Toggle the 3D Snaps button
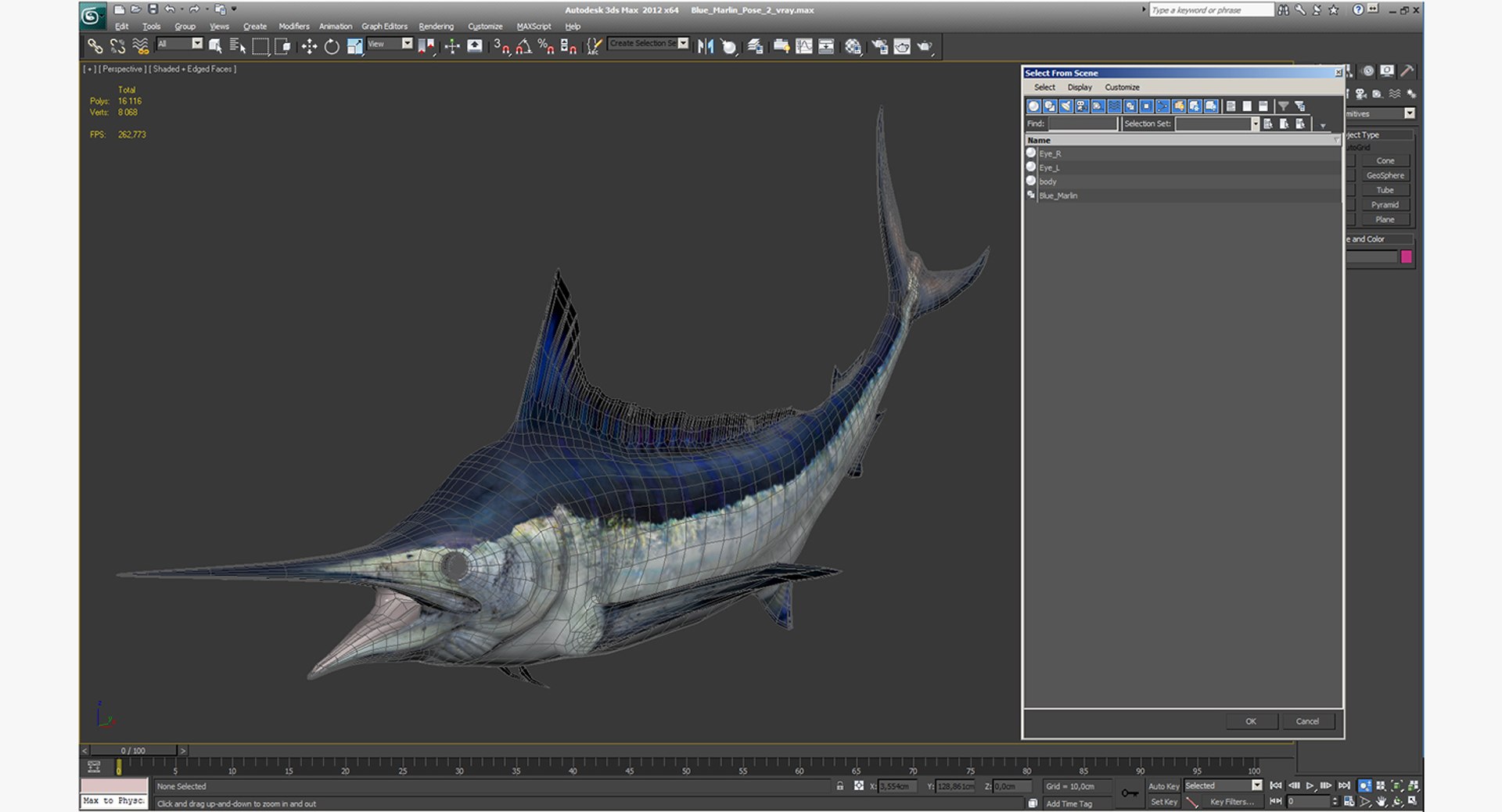The height and width of the screenshot is (812, 1502). (501, 46)
